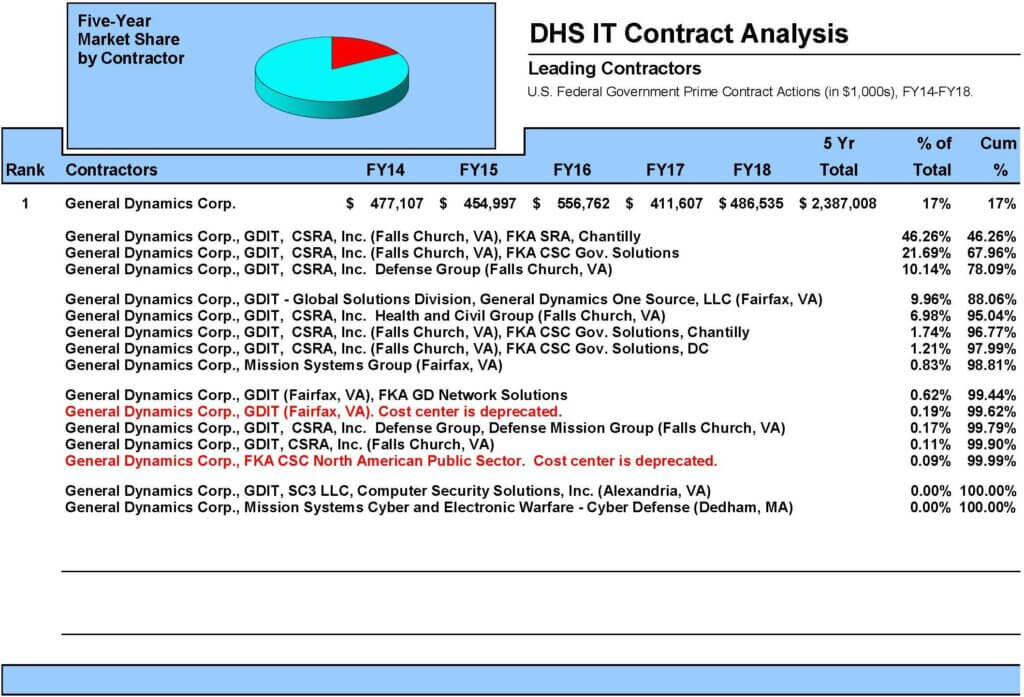Click the 'Contractors' column header
The image size is (1024, 697).
(112, 170)
